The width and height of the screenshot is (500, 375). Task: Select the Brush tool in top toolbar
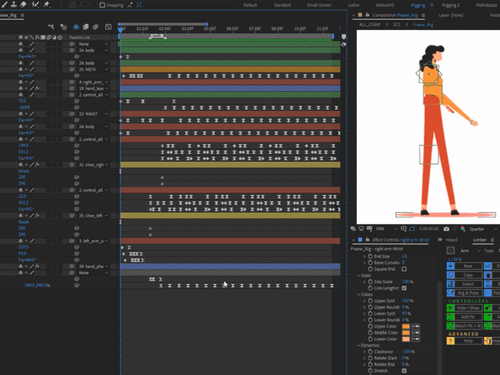pyautogui.click(x=4, y=4)
